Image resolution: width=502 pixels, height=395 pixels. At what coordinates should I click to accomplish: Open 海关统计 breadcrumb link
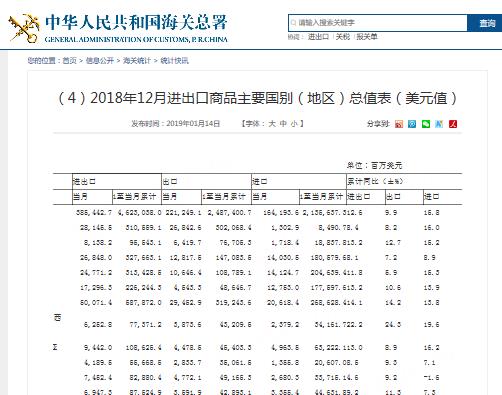click(x=137, y=61)
